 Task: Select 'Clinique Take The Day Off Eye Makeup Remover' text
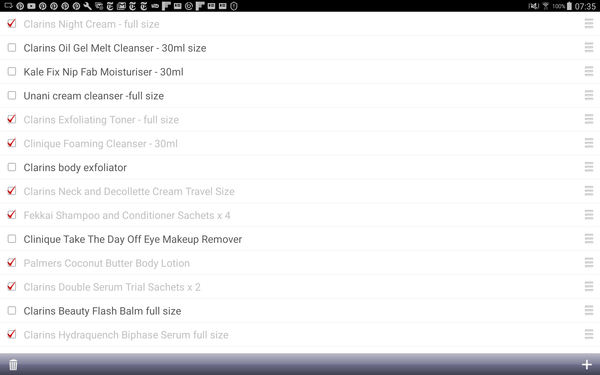(132, 240)
